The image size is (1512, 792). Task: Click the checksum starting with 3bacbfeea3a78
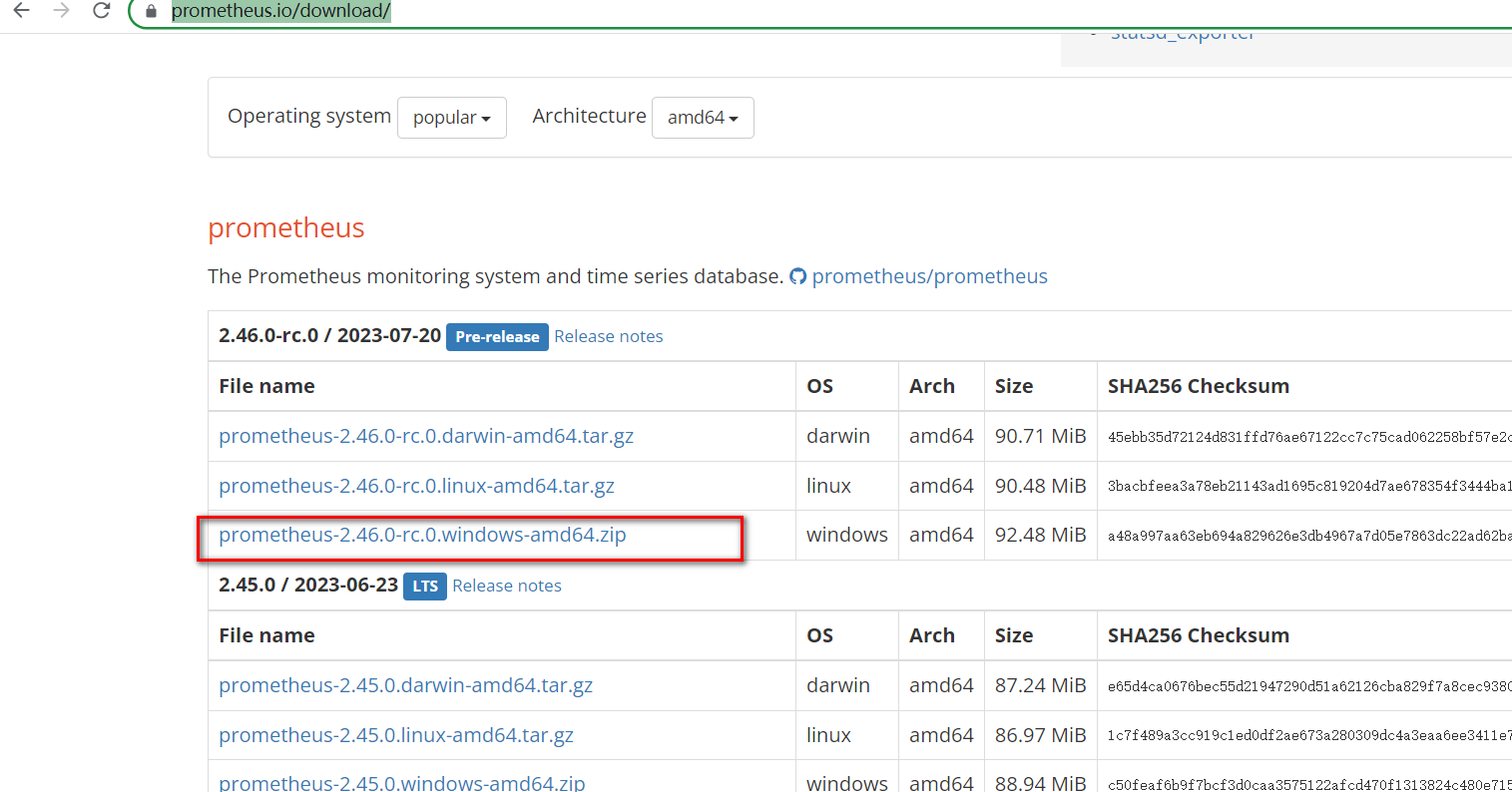(1309, 487)
